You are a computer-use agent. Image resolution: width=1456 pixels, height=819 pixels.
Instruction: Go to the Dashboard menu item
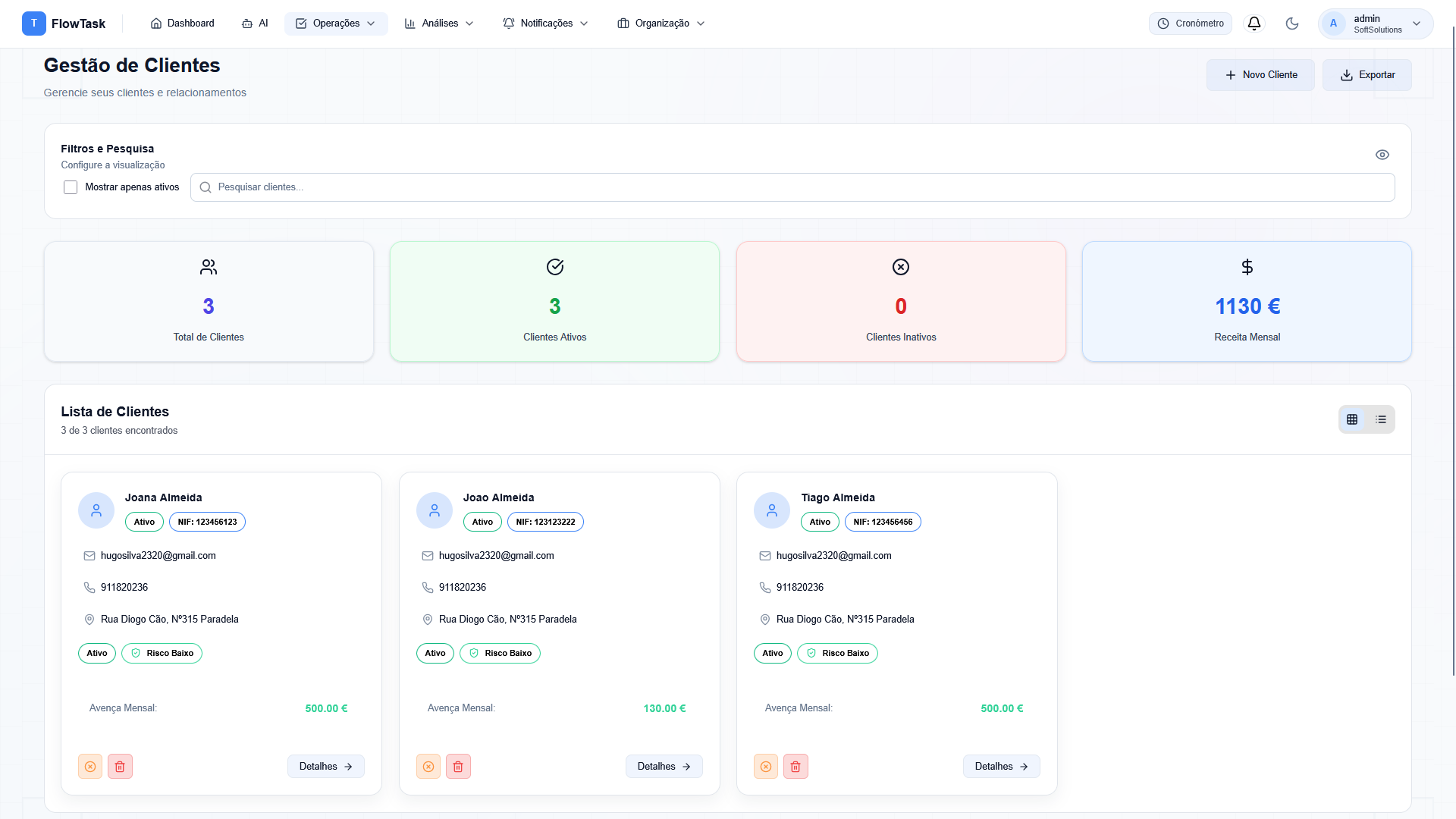183,24
